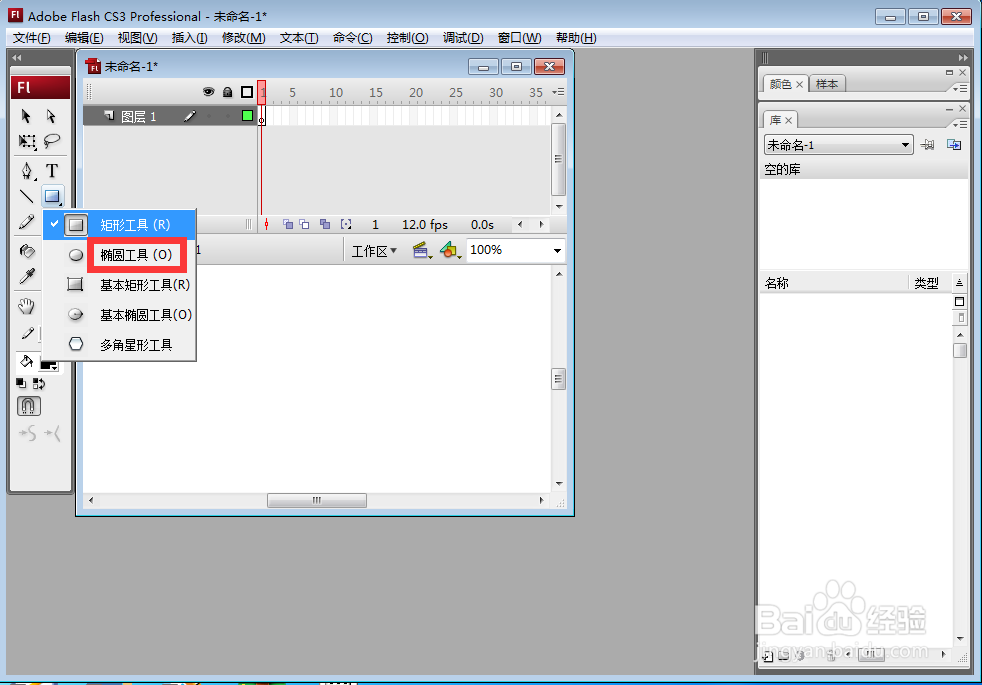The width and height of the screenshot is (982, 685).
Task: Click the 12.0 fps frame rate
Action: [425, 225]
